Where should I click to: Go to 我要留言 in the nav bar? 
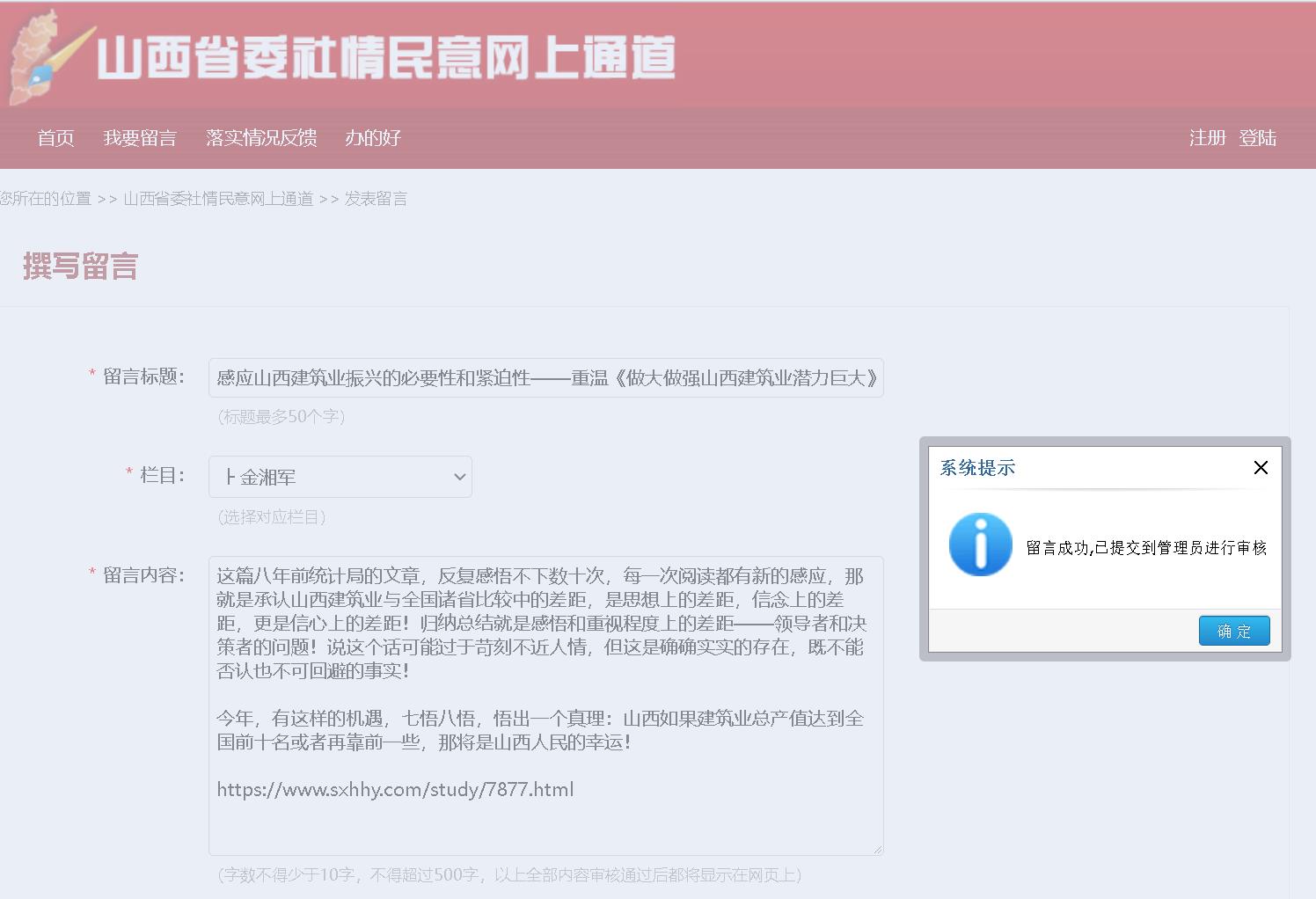(140, 138)
